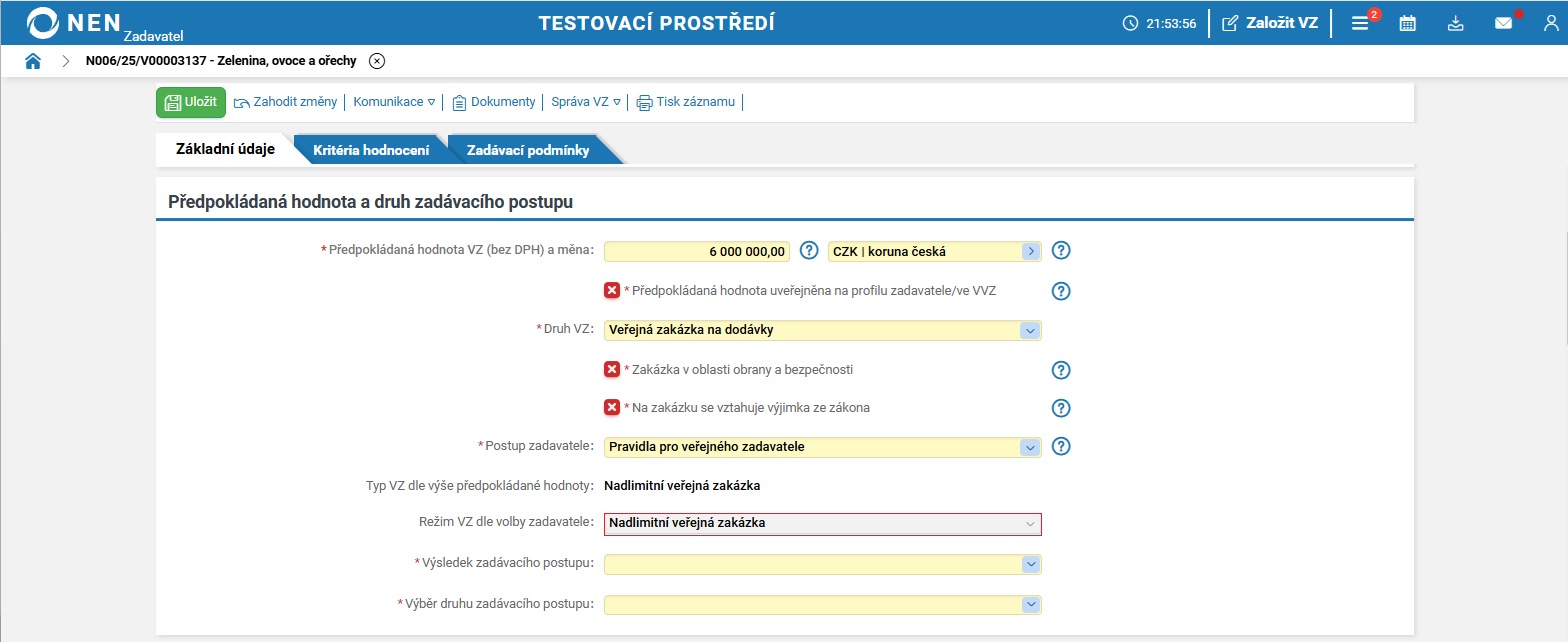1568x642 pixels.
Task: Click the download icon in header
Action: tap(1456, 23)
